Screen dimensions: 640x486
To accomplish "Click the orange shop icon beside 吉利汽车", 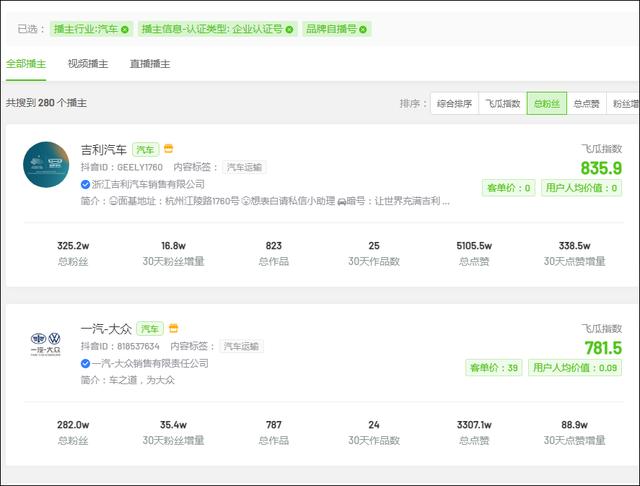I will pyautogui.click(x=168, y=149).
